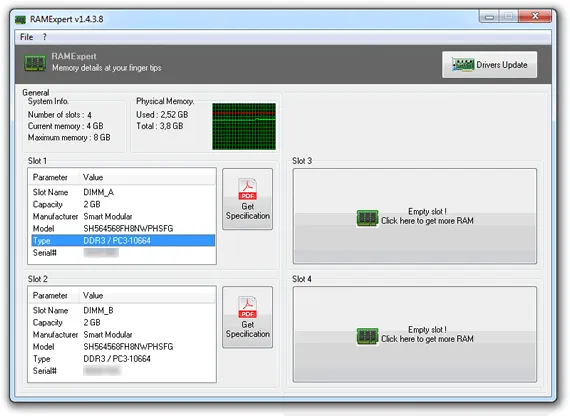Screen dimensions: 570x416
Task: Select the Type row in Slot 2
Action: point(123,359)
